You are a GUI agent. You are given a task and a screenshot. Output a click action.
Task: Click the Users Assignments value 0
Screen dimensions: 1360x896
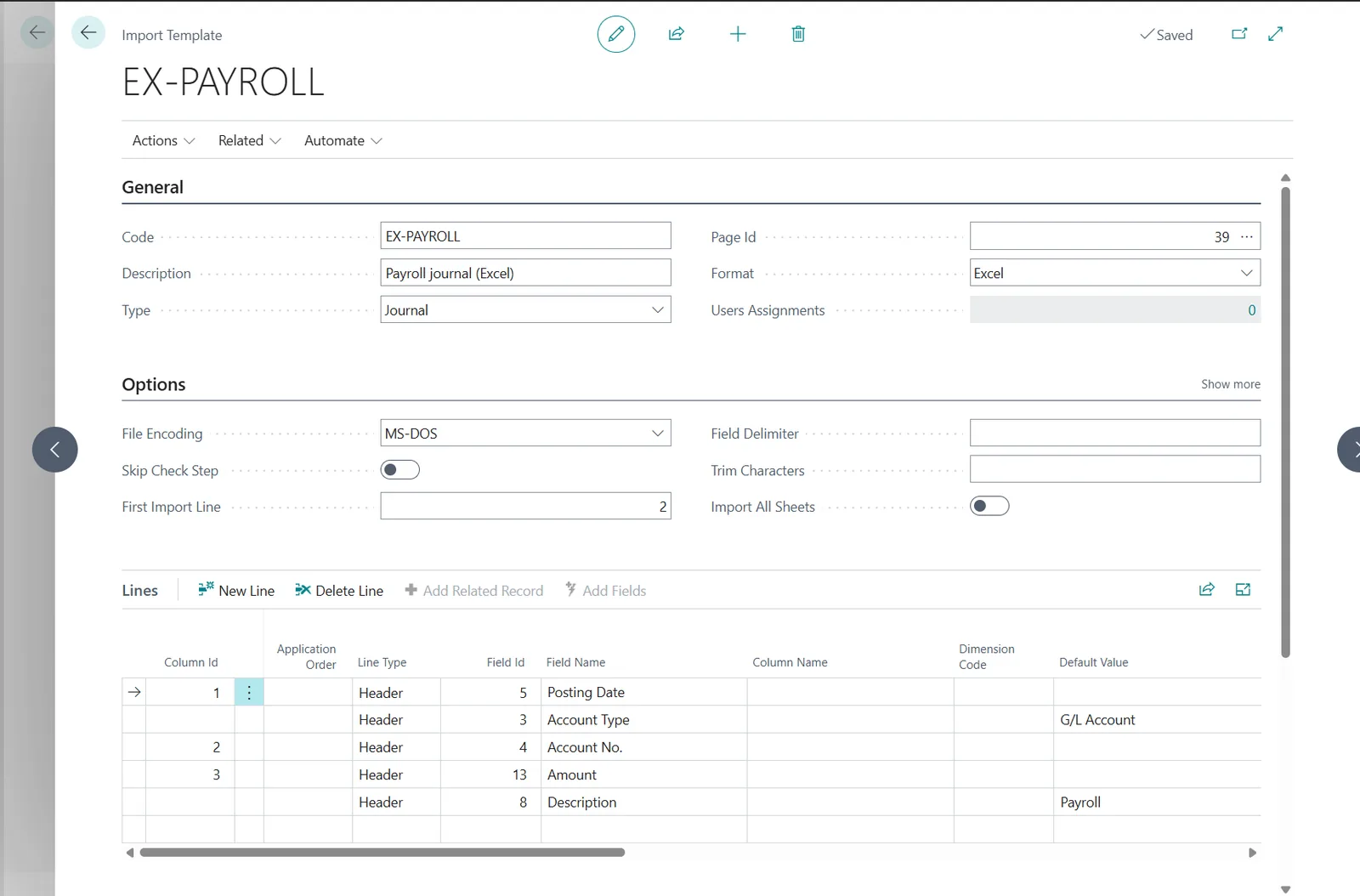[x=1251, y=310]
